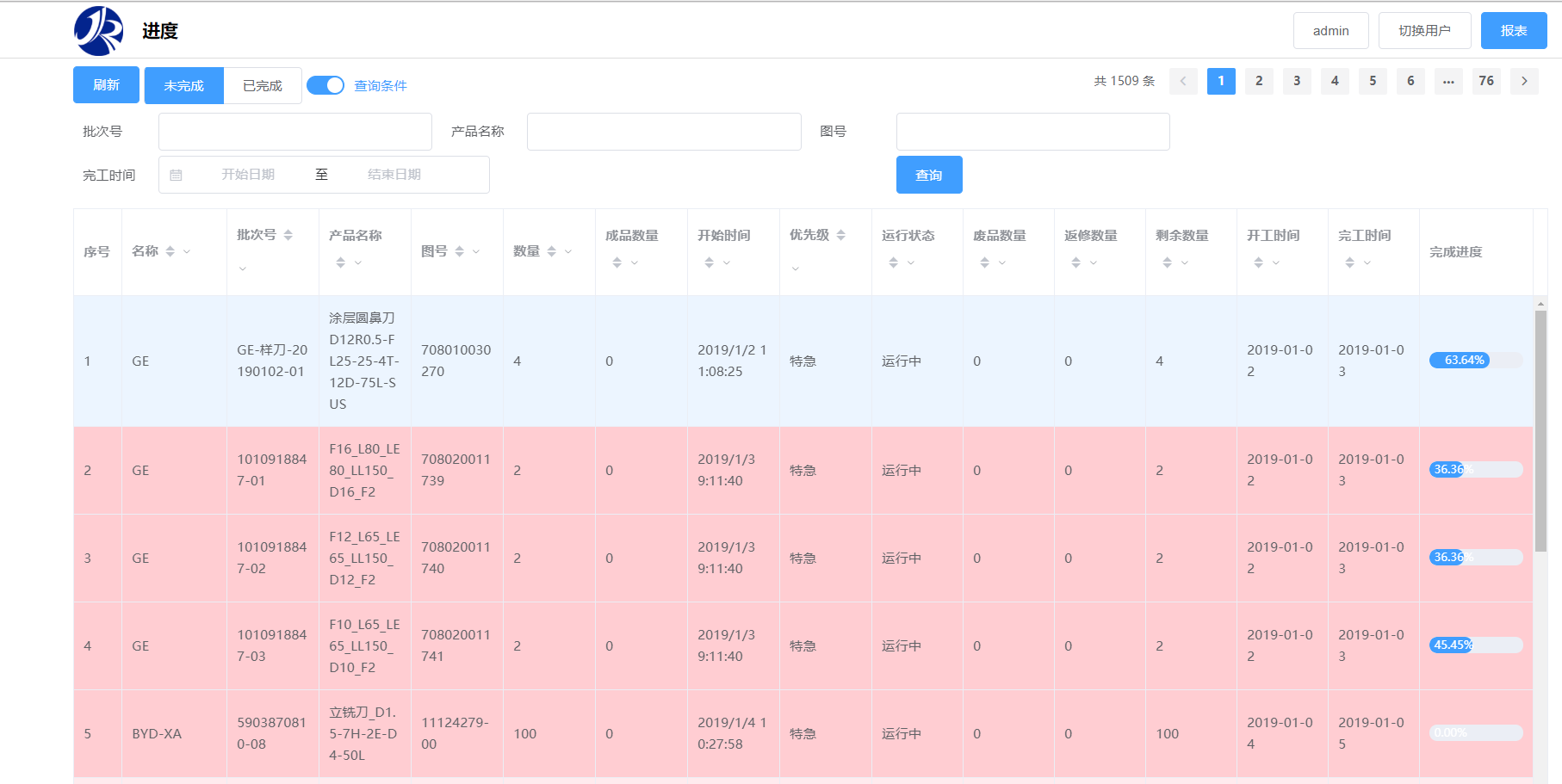The width and height of the screenshot is (1562, 784).
Task: Sort by 批次号 column sort arrows
Action: click(288, 235)
